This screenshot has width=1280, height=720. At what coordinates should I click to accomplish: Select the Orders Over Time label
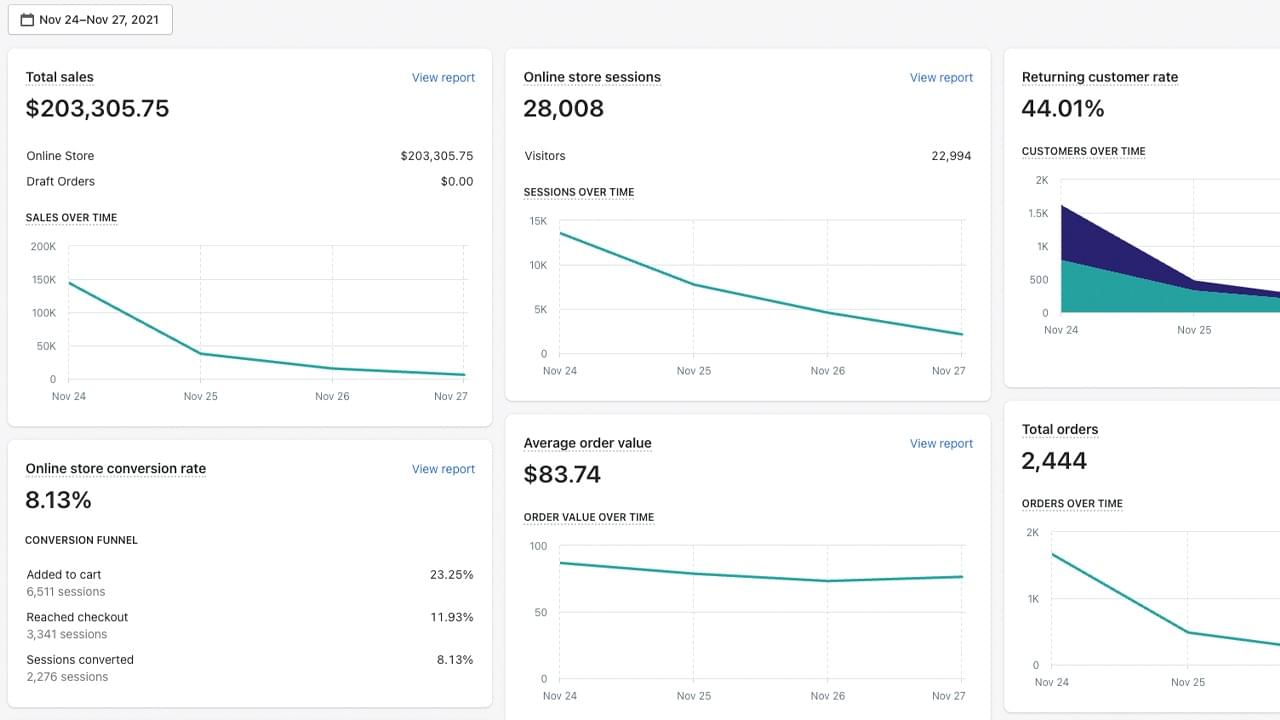click(1072, 504)
